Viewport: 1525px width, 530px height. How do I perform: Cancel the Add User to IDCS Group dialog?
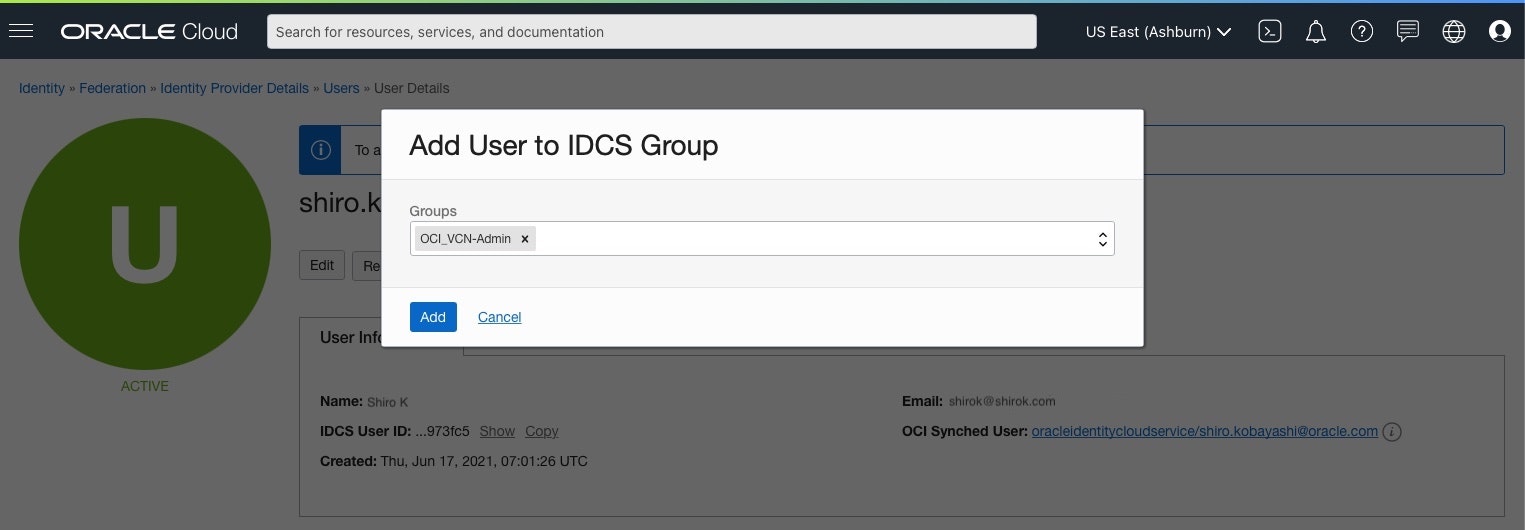pos(500,317)
